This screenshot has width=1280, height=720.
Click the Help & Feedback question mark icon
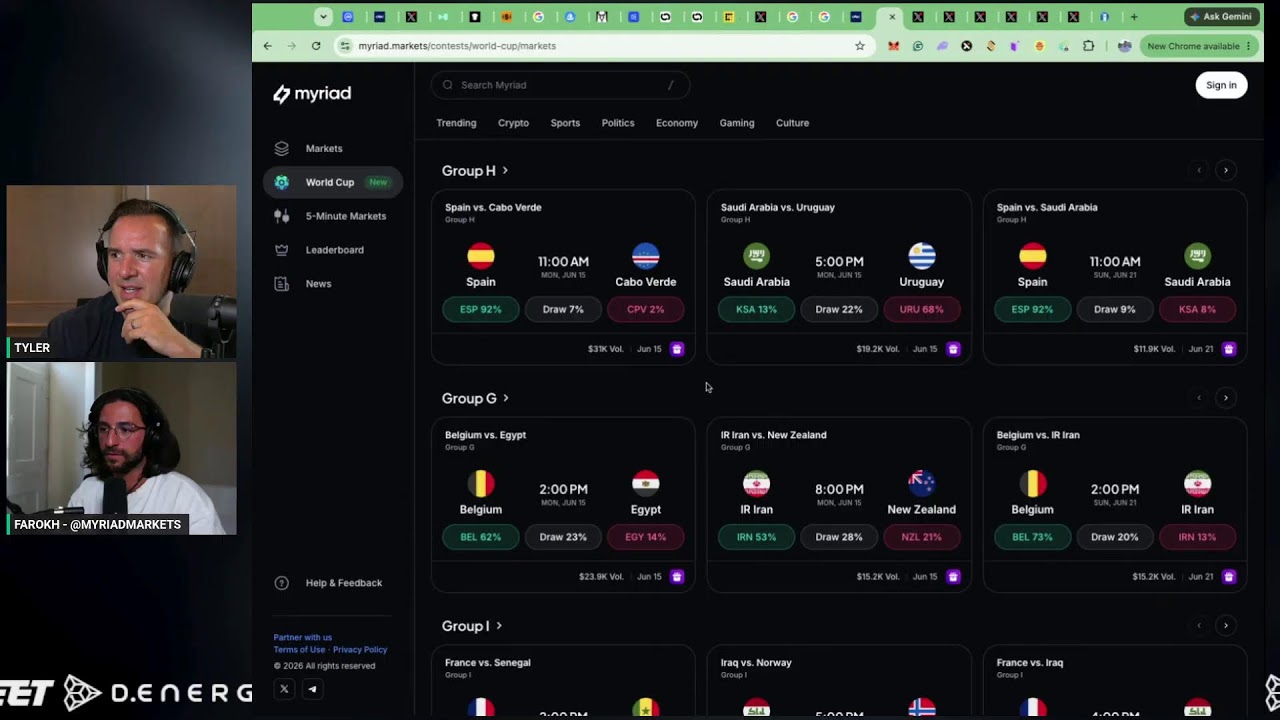coord(282,583)
